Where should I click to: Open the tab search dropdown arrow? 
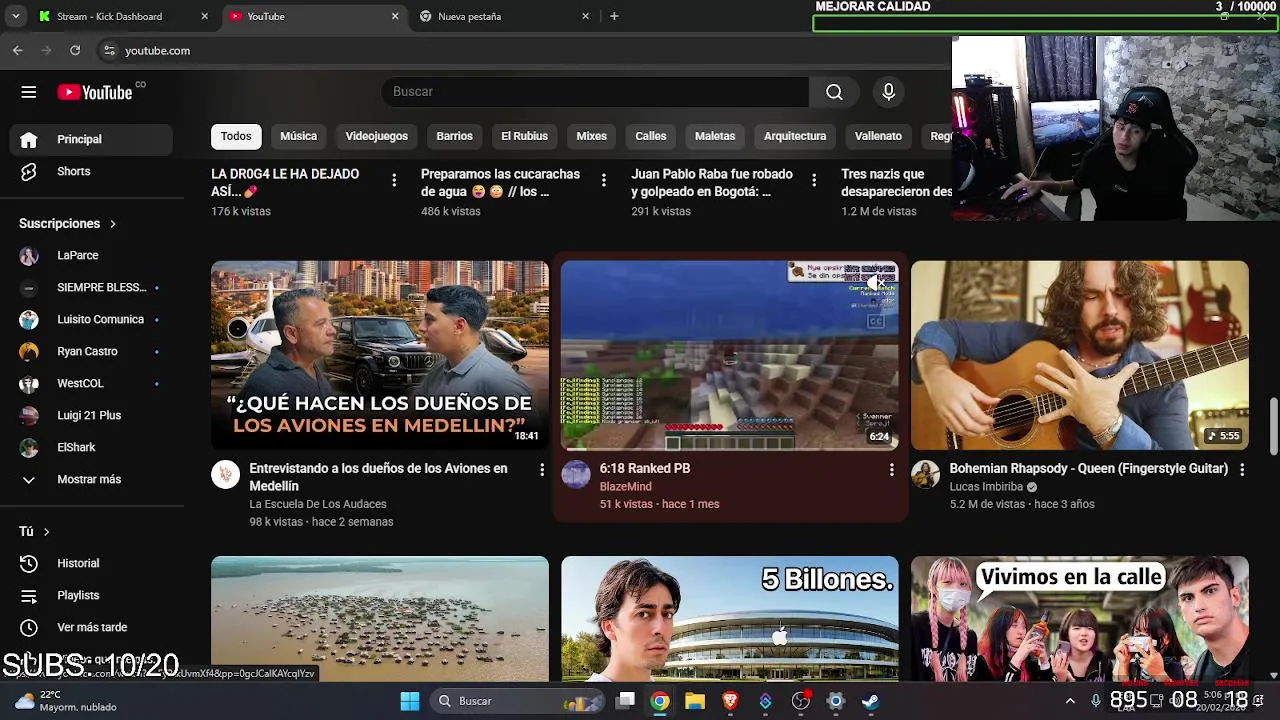click(x=15, y=16)
